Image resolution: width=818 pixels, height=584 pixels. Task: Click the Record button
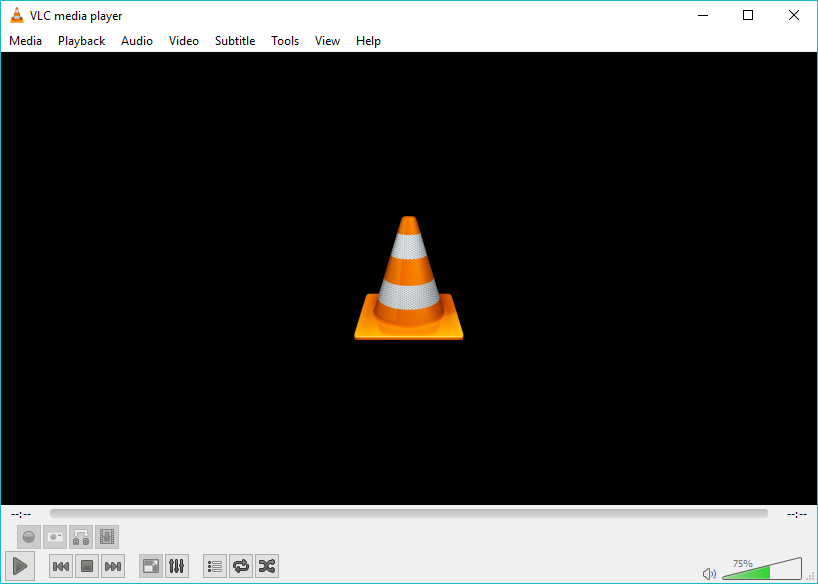pos(29,537)
